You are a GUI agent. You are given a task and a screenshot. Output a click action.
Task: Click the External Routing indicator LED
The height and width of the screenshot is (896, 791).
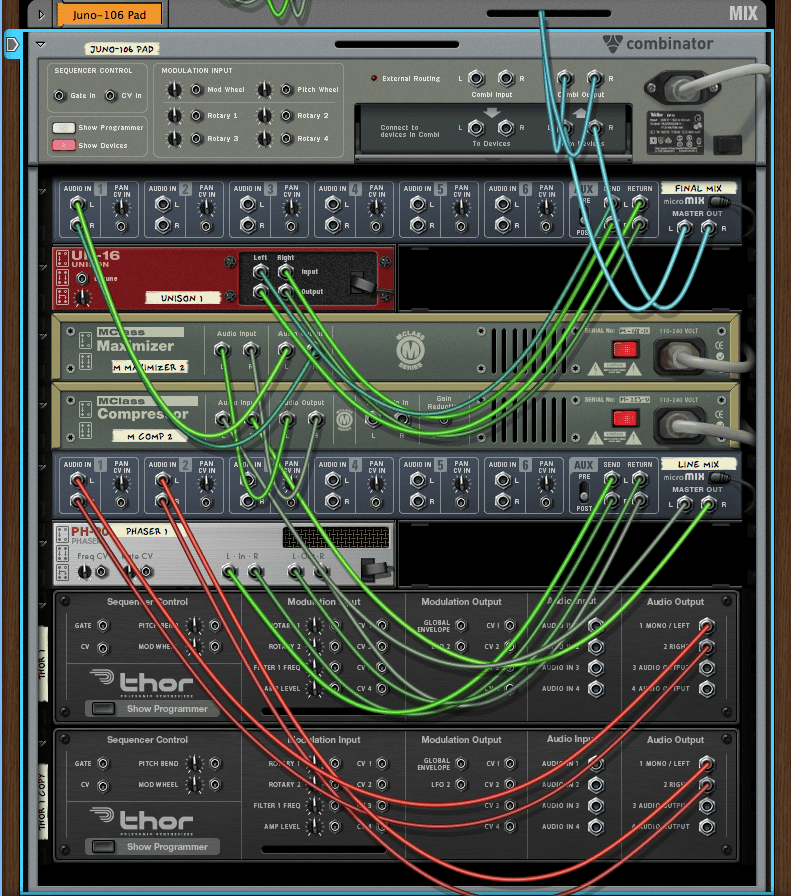coord(374,78)
